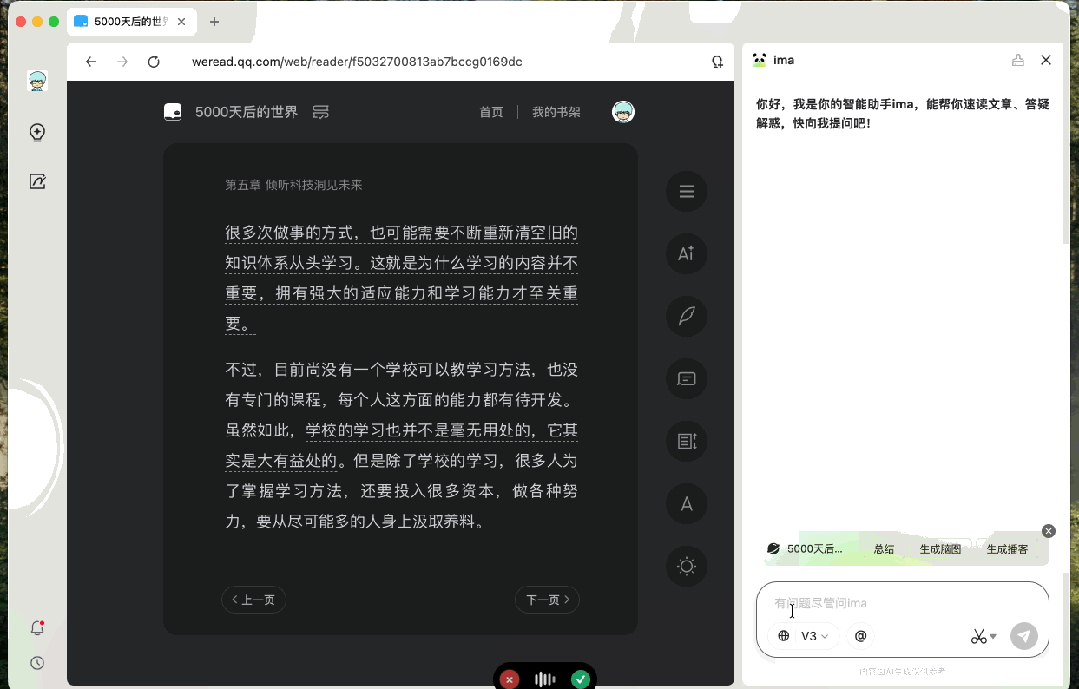Open the AI assistant reader button
The width and height of the screenshot is (1079, 689).
(x=686, y=253)
